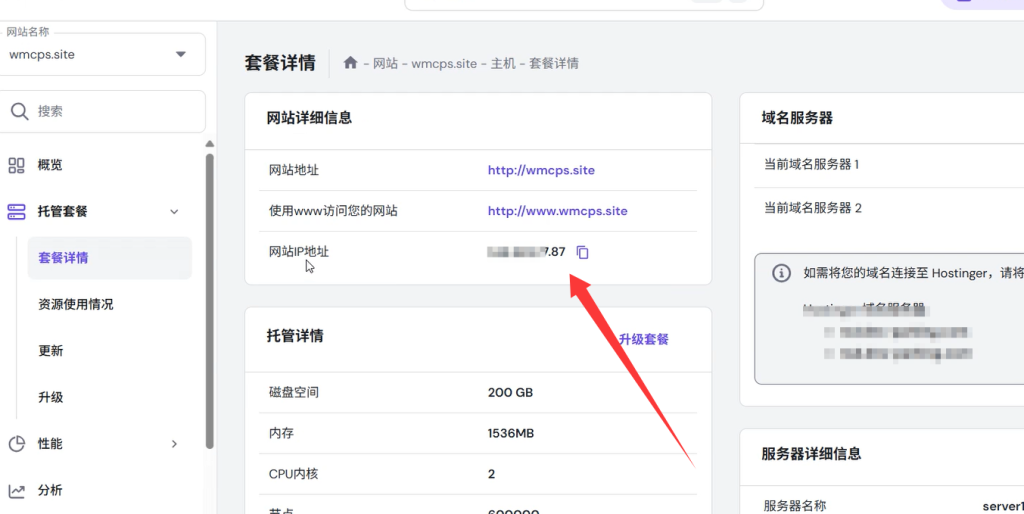Open the http://wmcps.site link
The height and width of the screenshot is (514, 1024).
541,170
